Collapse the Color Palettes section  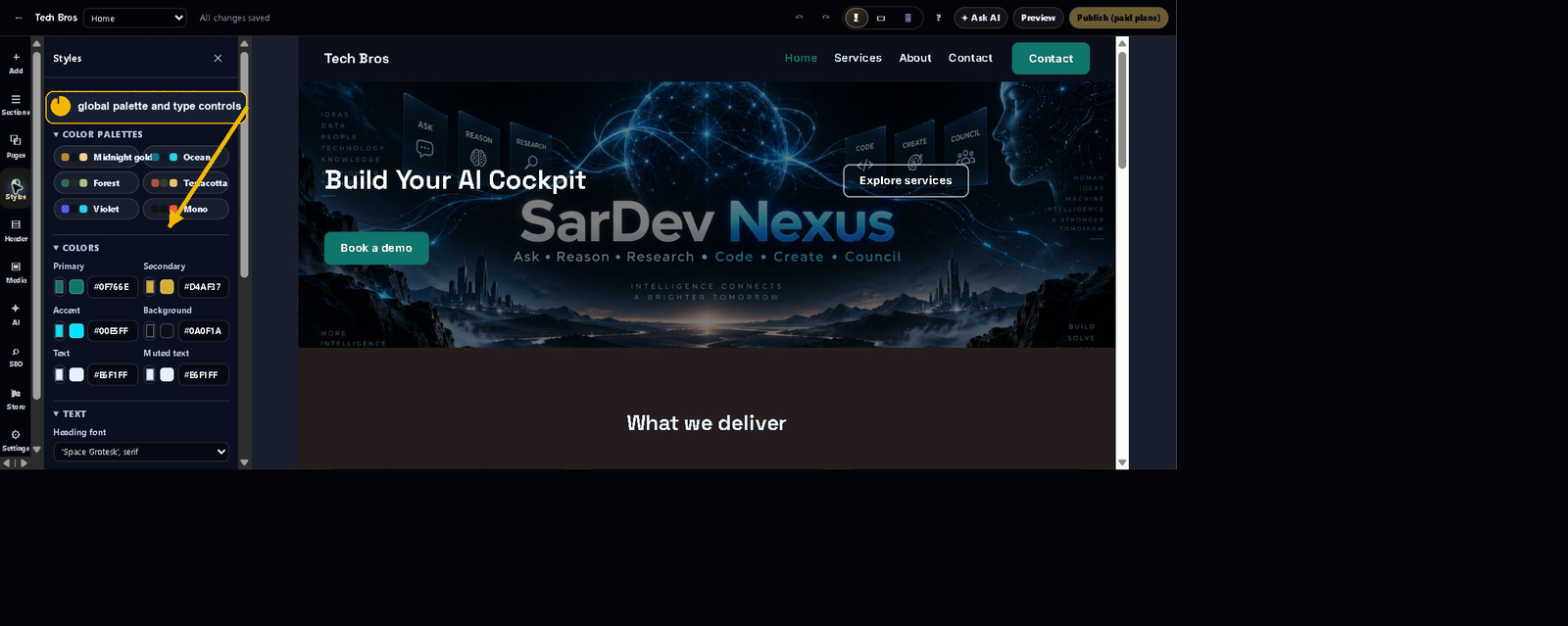pos(98,134)
